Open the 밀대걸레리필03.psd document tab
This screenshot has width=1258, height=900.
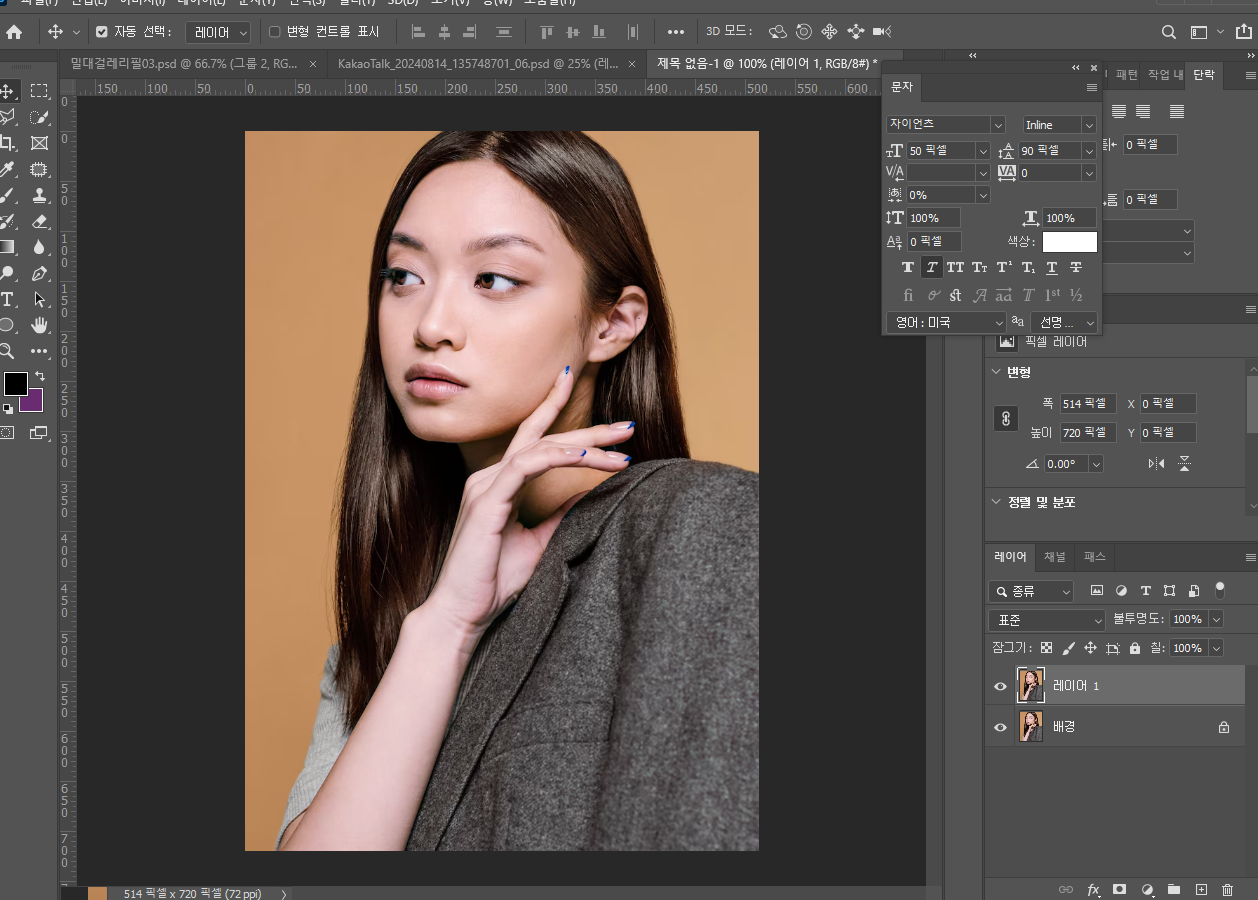click(x=184, y=64)
